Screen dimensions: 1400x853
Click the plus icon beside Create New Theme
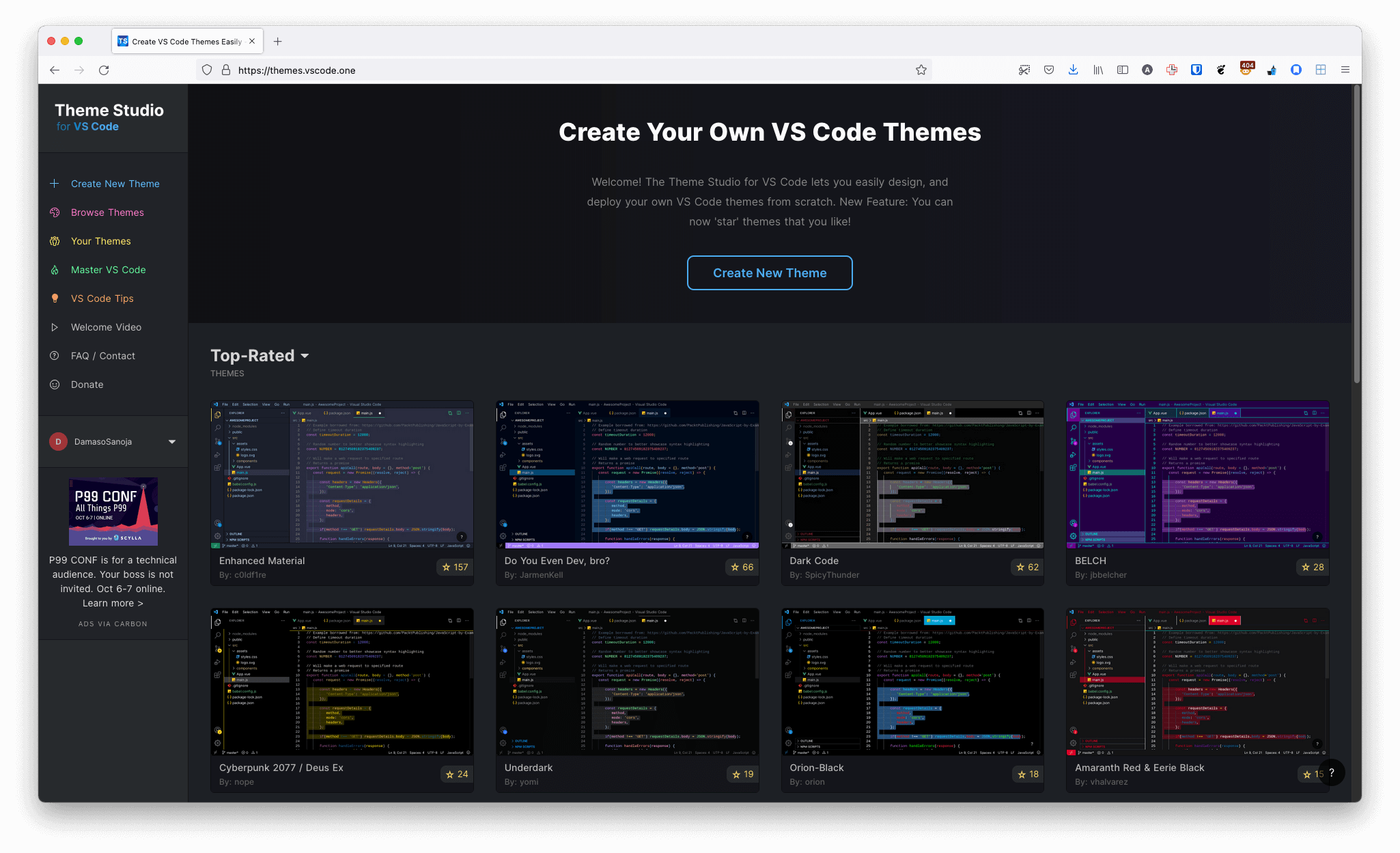click(55, 184)
